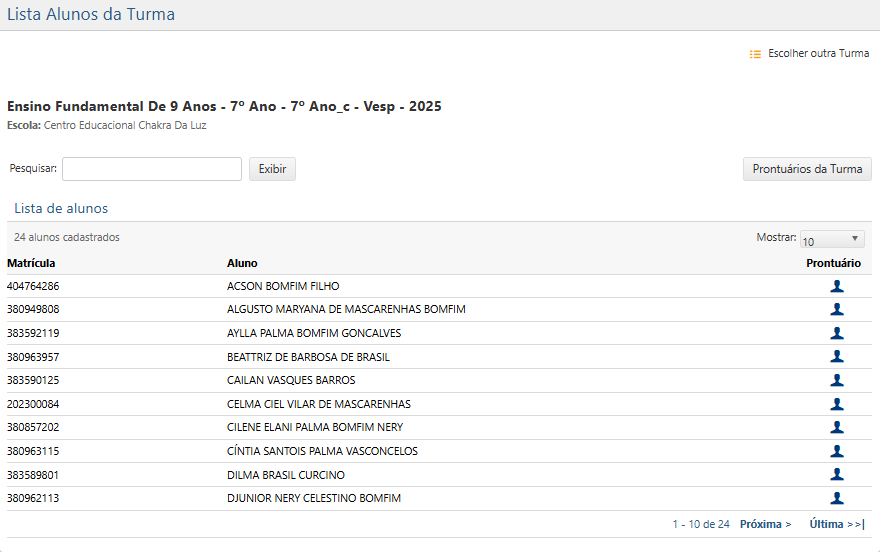The width and height of the screenshot is (880, 552).
Task: Go to Próxima page of students
Action: pyautogui.click(x=765, y=524)
